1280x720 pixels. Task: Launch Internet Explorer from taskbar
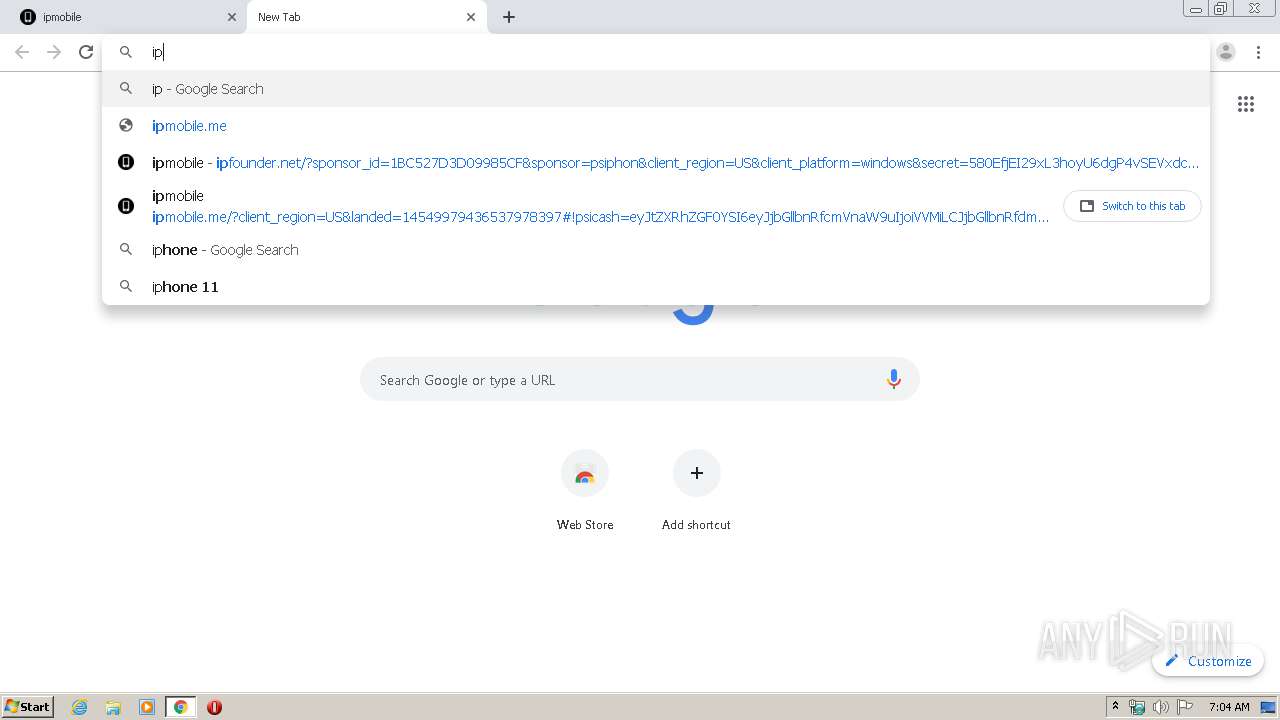click(80, 707)
